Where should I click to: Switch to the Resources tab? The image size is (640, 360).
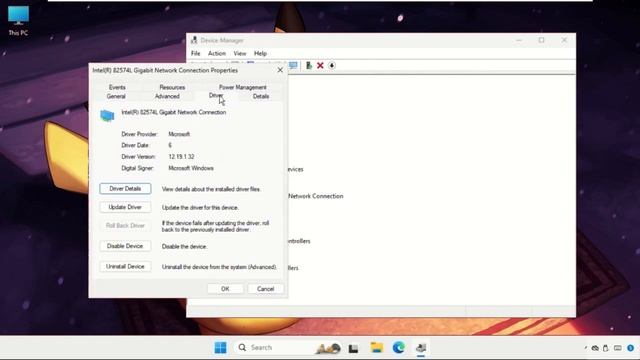[172, 87]
